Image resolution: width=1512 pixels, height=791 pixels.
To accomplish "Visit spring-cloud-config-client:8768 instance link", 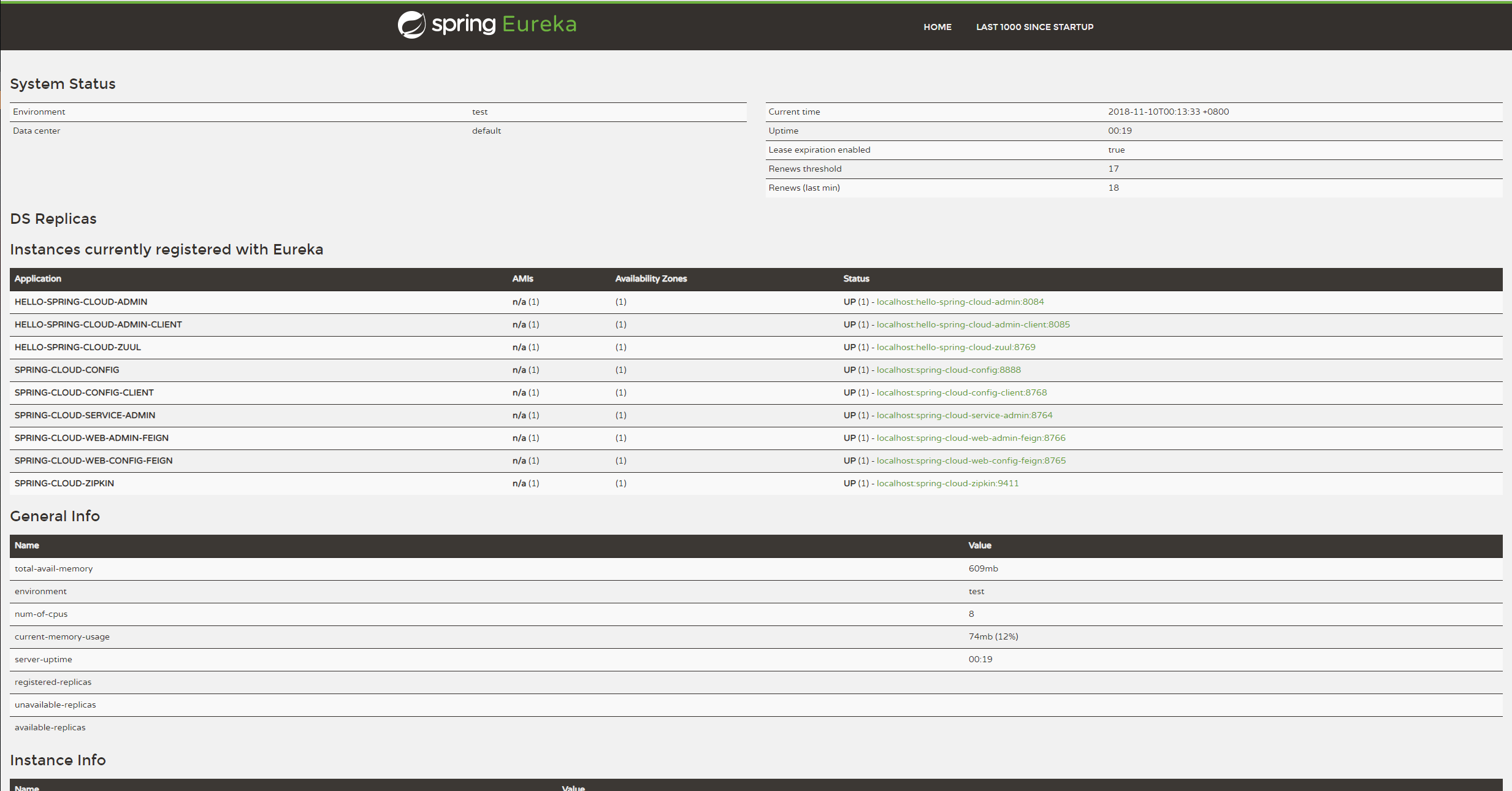I will tap(961, 392).
